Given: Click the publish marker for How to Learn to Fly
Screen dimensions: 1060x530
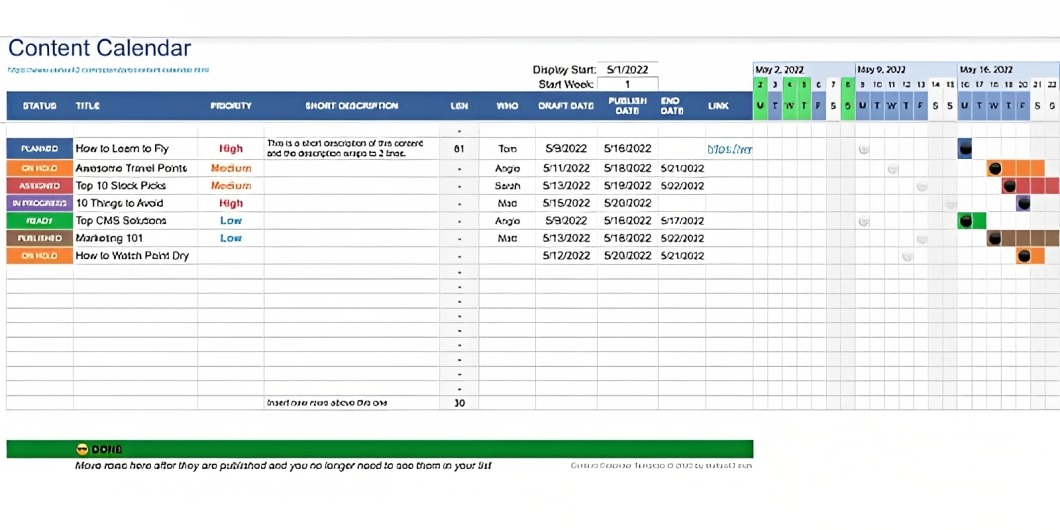Looking at the screenshot, I should tap(965, 149).
